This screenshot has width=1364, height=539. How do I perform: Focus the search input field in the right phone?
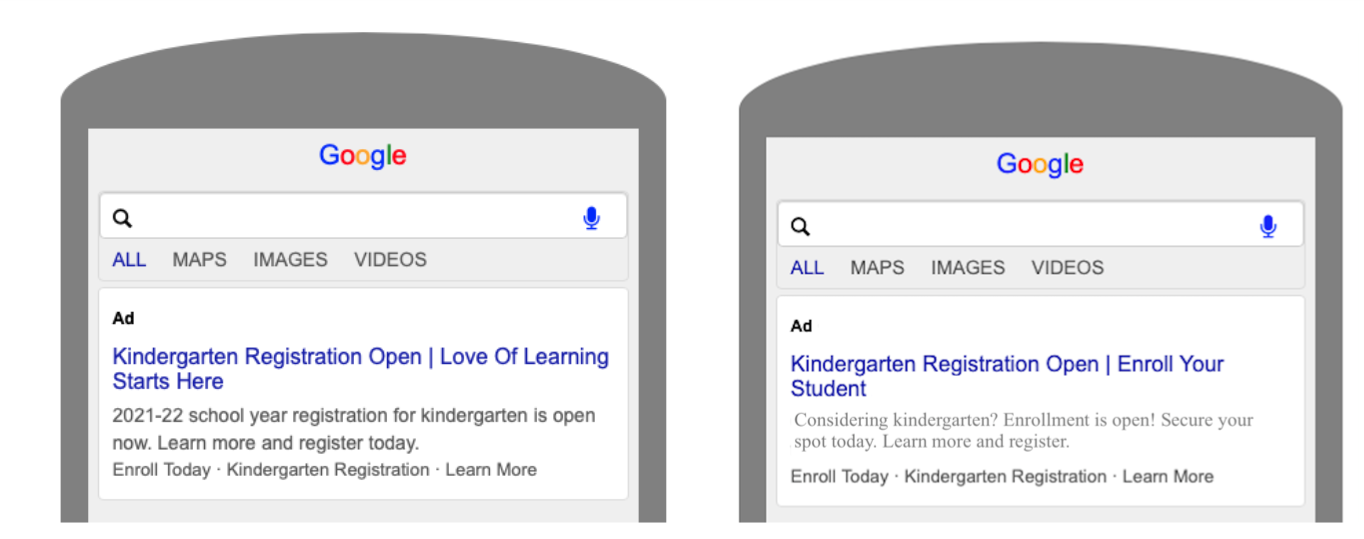(x=1040, y=224)
